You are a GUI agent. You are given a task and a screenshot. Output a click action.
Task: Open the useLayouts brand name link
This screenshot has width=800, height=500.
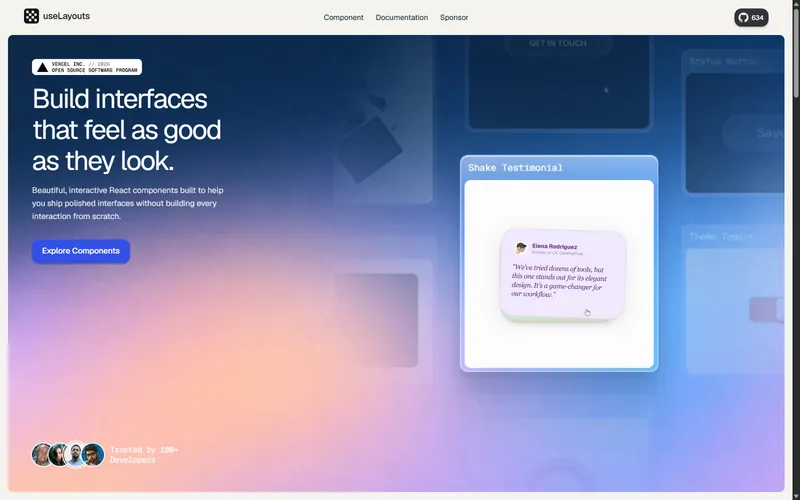click(66, 16)
